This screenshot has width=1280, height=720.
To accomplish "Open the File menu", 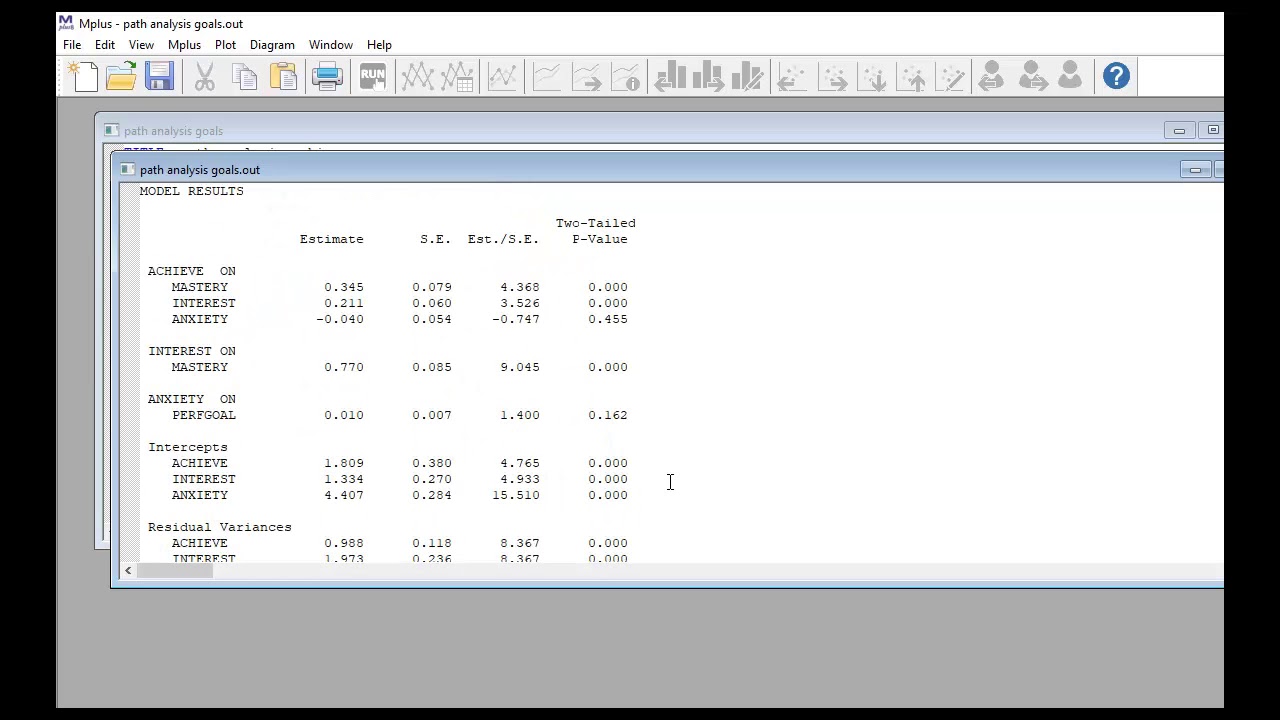I will pos(72,45).
